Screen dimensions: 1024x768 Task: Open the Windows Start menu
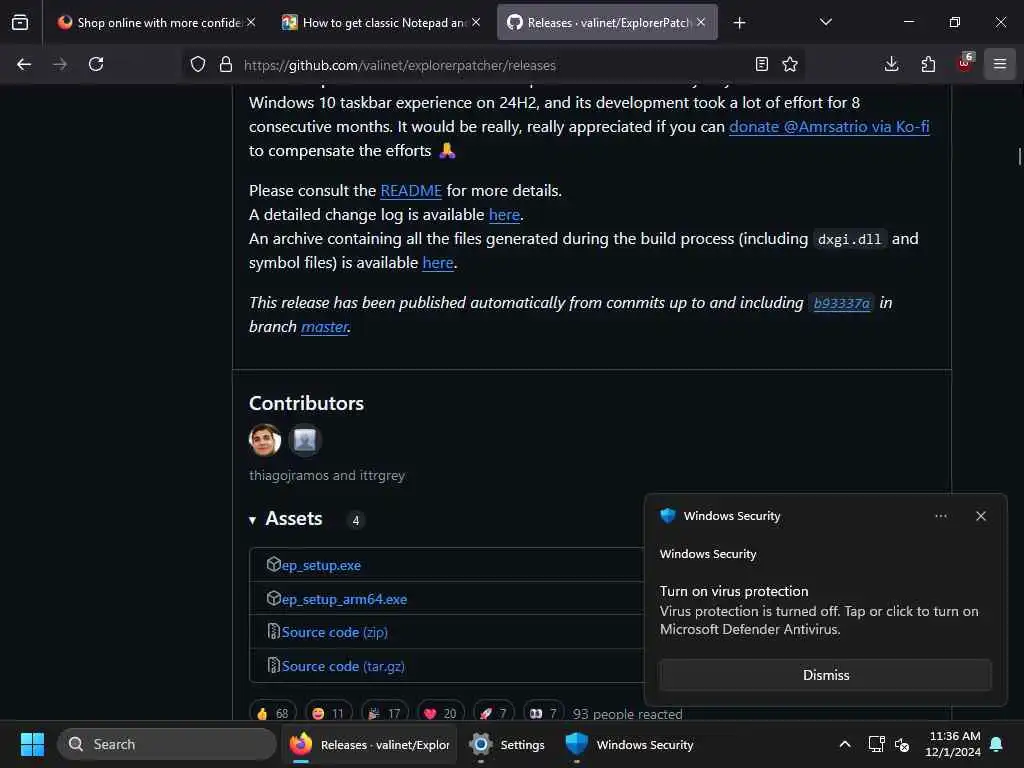(x=32, y=744)
